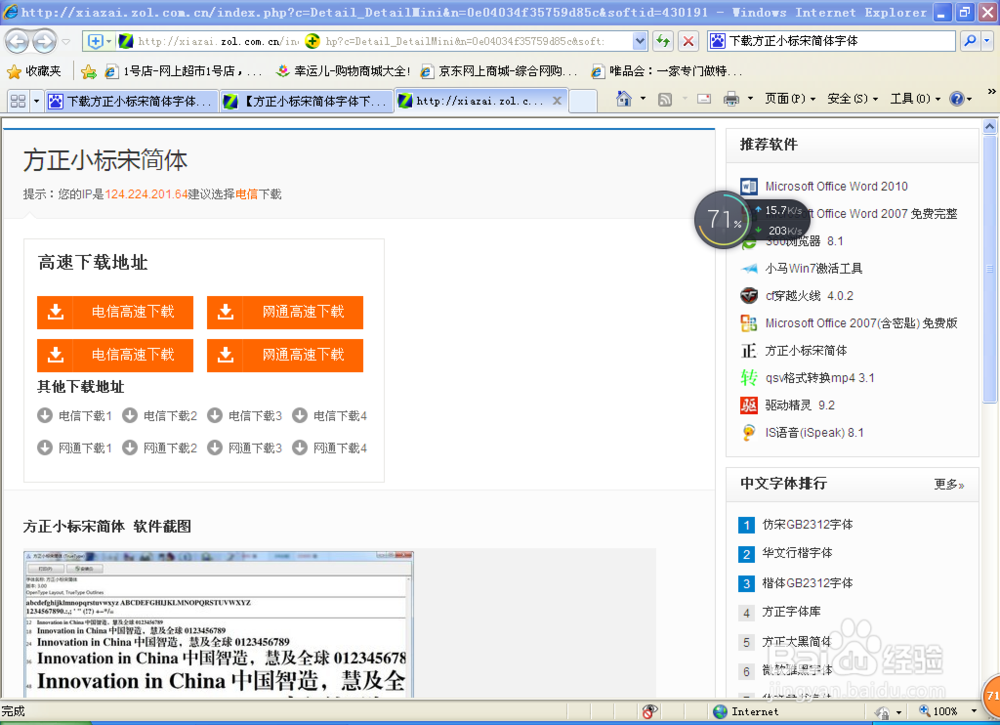The width and height of the screenshot is (1000, 725).
Task: Open the 更多» link in 中文字体排行
Action: point(949,485)
